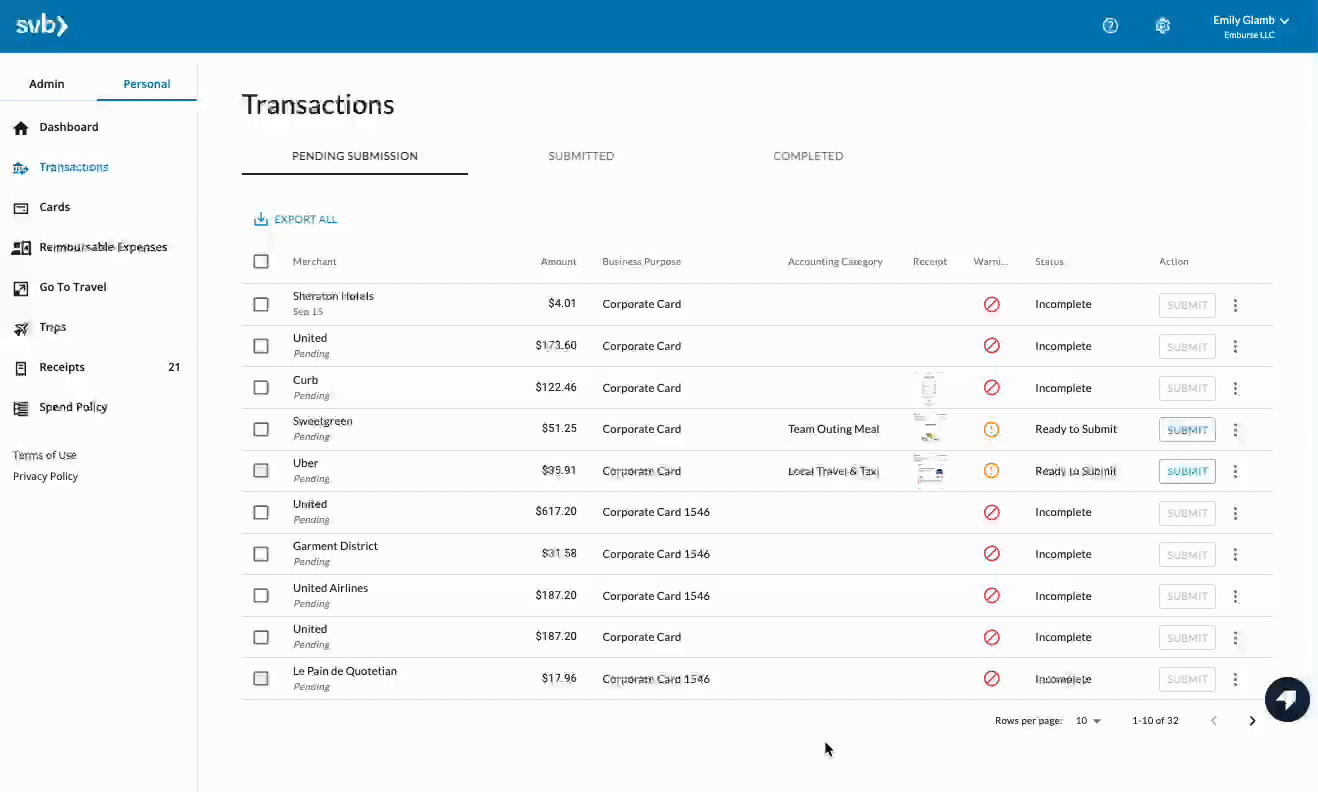Image resolution: width=1318 pixels, height=792 pixels.
Task: Click the Le Pain de Quotetian merchant name
Action: click(x=345, y=671)
